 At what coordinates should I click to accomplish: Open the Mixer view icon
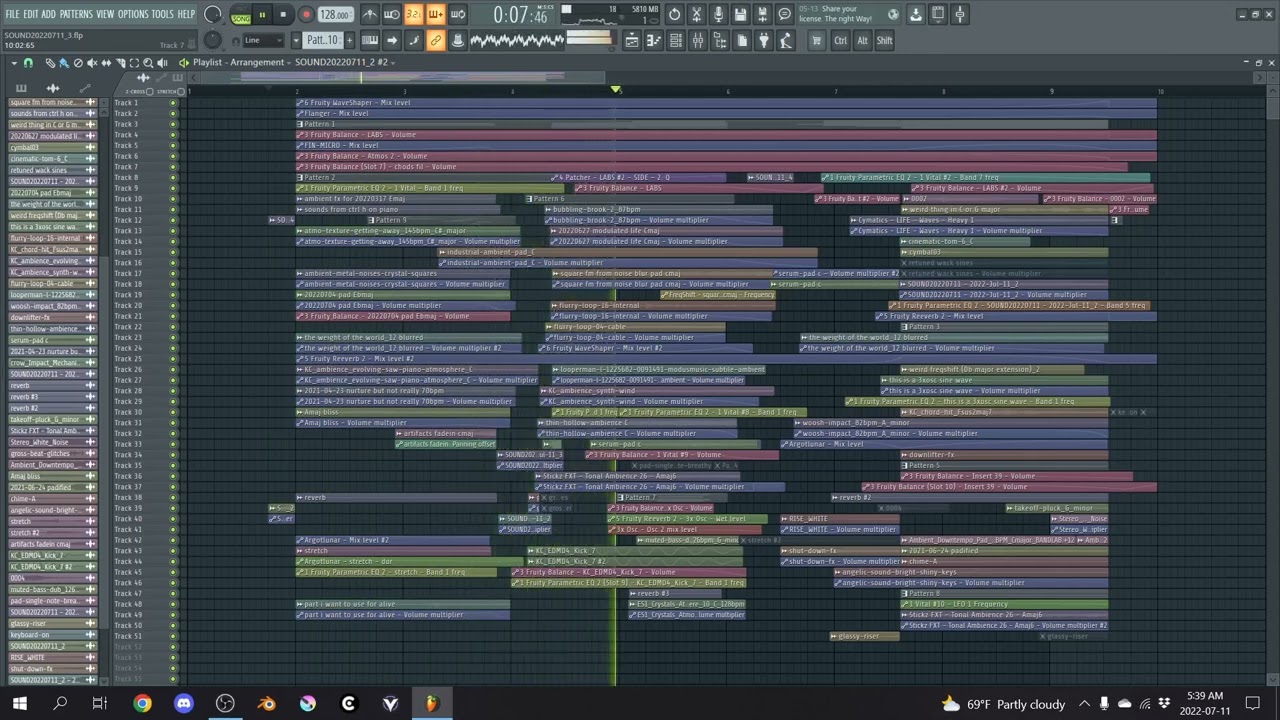697,40
